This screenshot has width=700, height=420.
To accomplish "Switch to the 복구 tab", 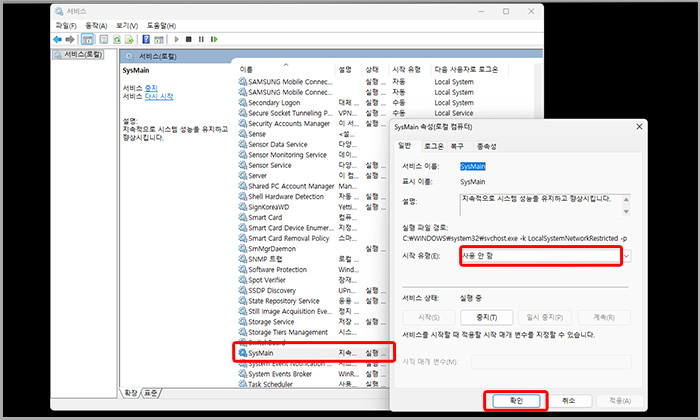I will 457,146.
